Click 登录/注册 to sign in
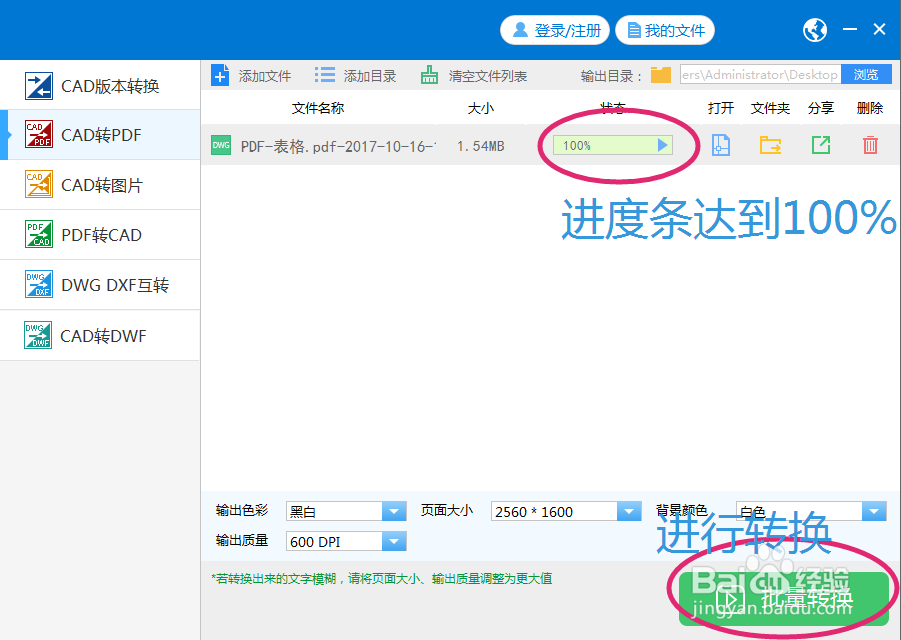 (554, 30)
